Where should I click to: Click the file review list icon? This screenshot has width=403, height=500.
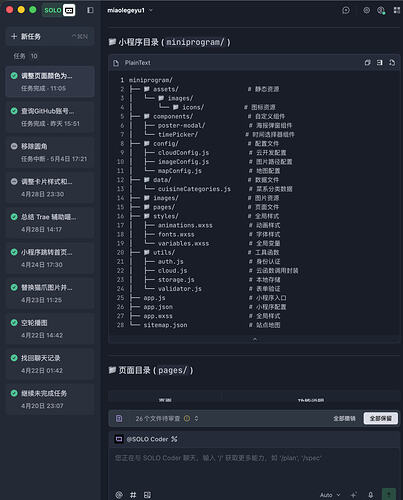click(119, 419)
